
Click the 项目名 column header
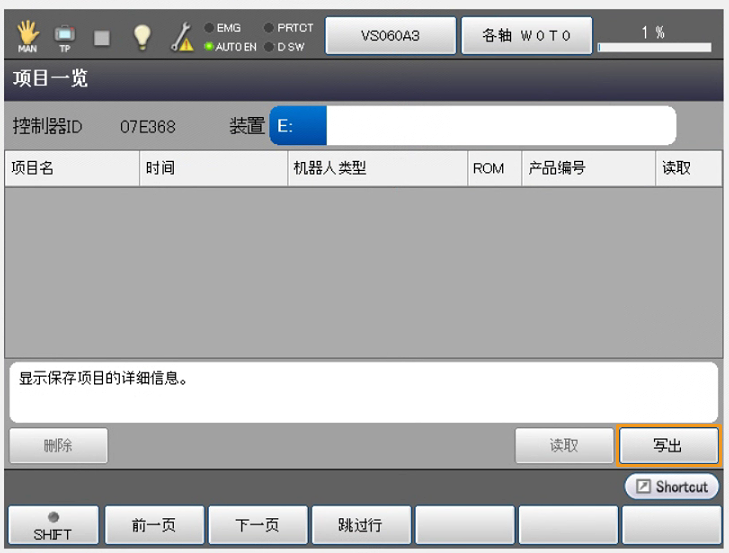point(72,168)
